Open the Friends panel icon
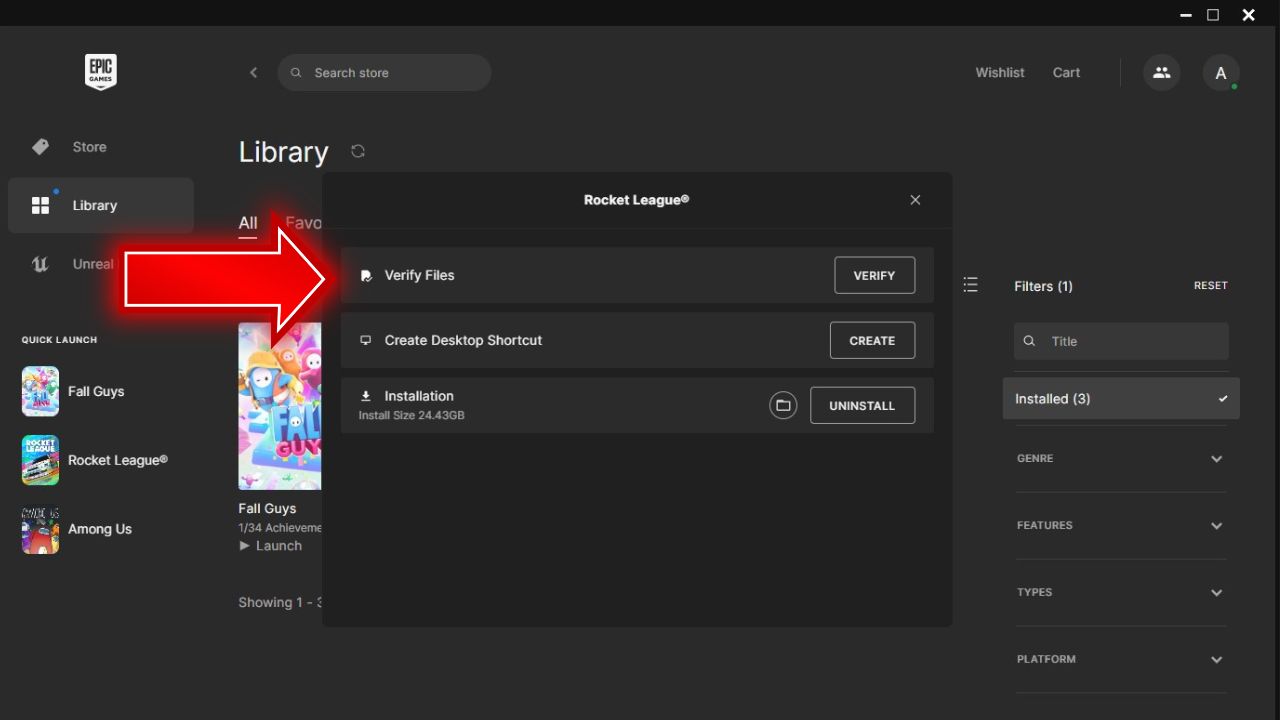1280x720 pixels. (1161, 72)
